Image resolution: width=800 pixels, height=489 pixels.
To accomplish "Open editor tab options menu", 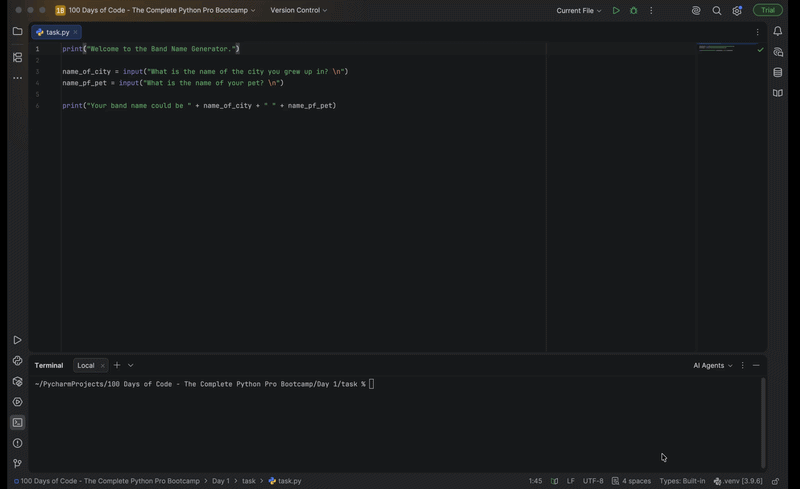I will 758,32.
